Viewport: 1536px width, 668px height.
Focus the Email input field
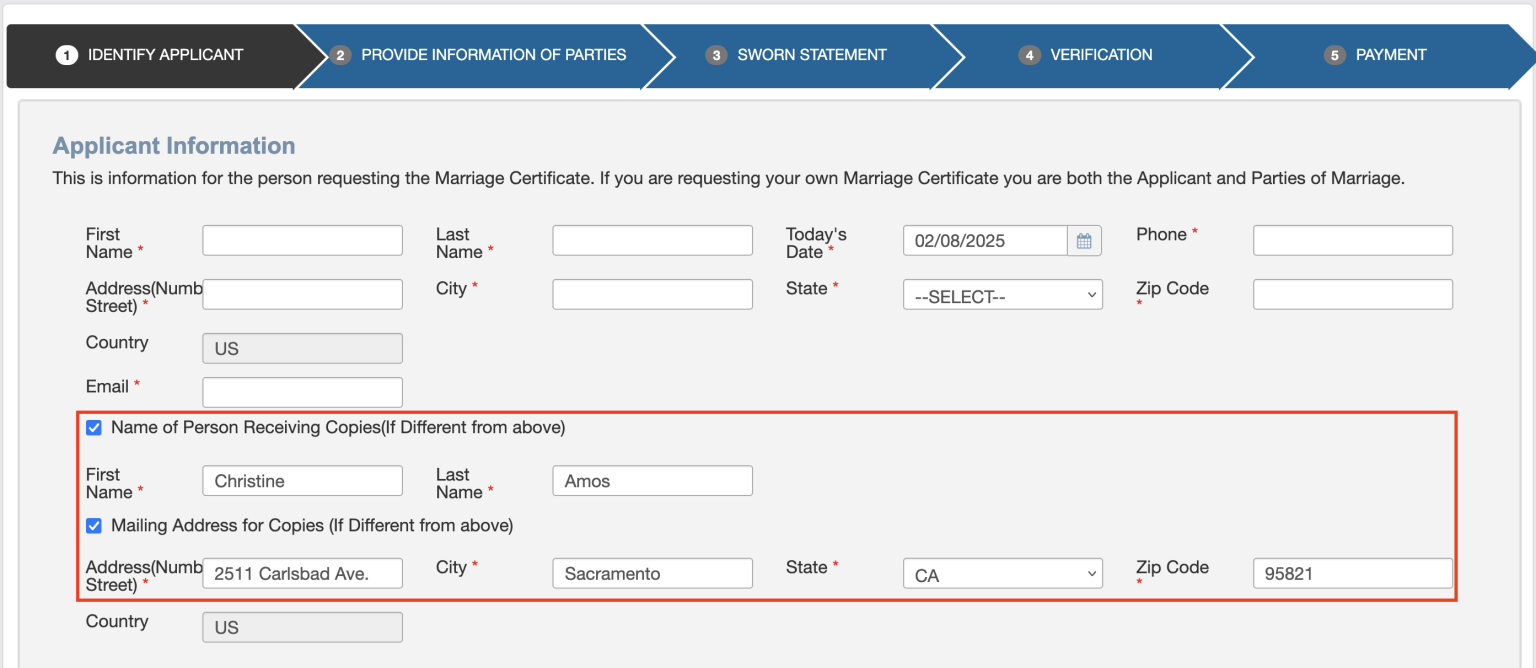click(x=302, y=393)
